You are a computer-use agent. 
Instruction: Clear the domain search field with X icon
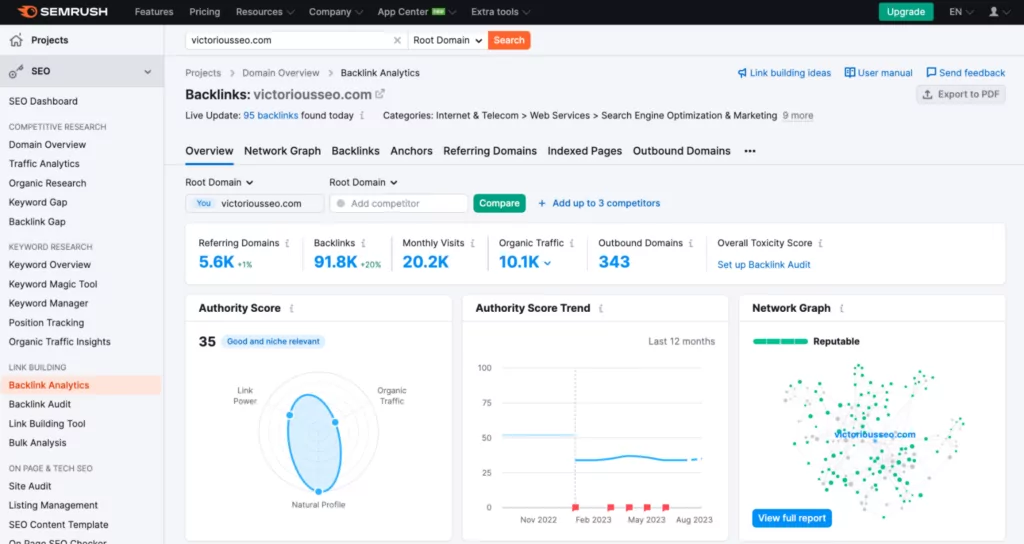(x=397, y=40)
